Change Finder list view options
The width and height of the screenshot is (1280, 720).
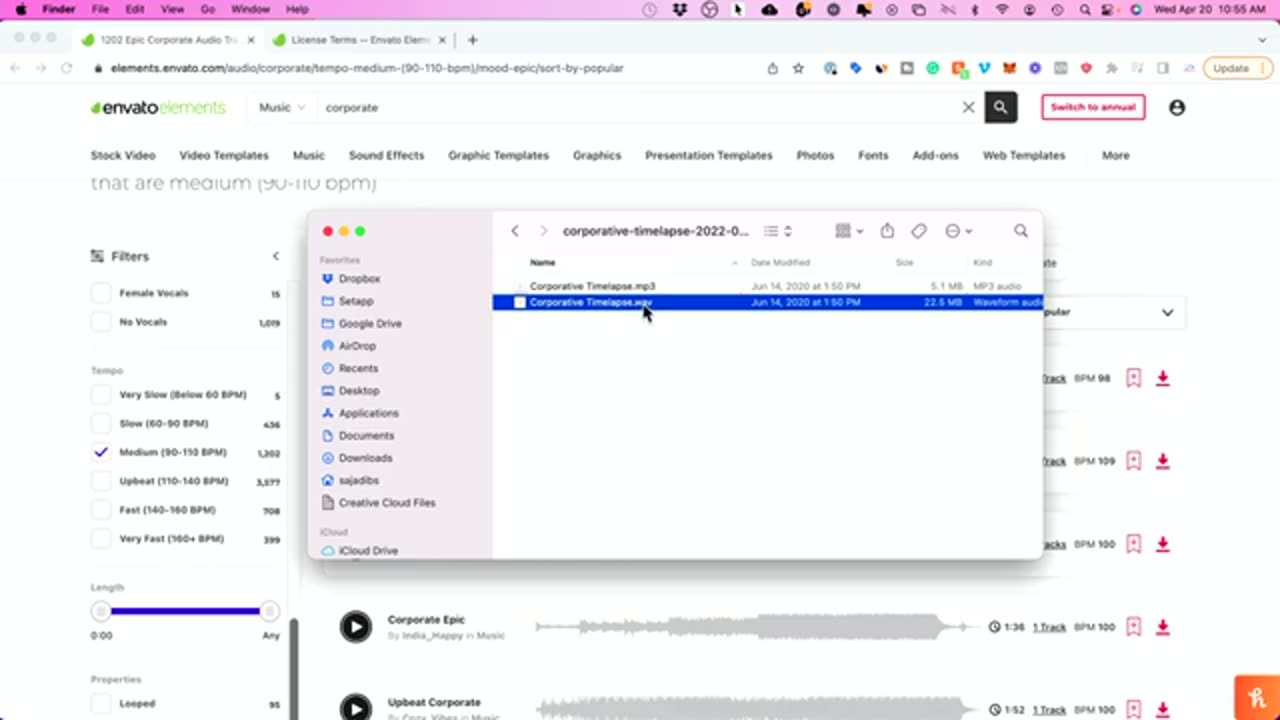click(x=778, y=231)
